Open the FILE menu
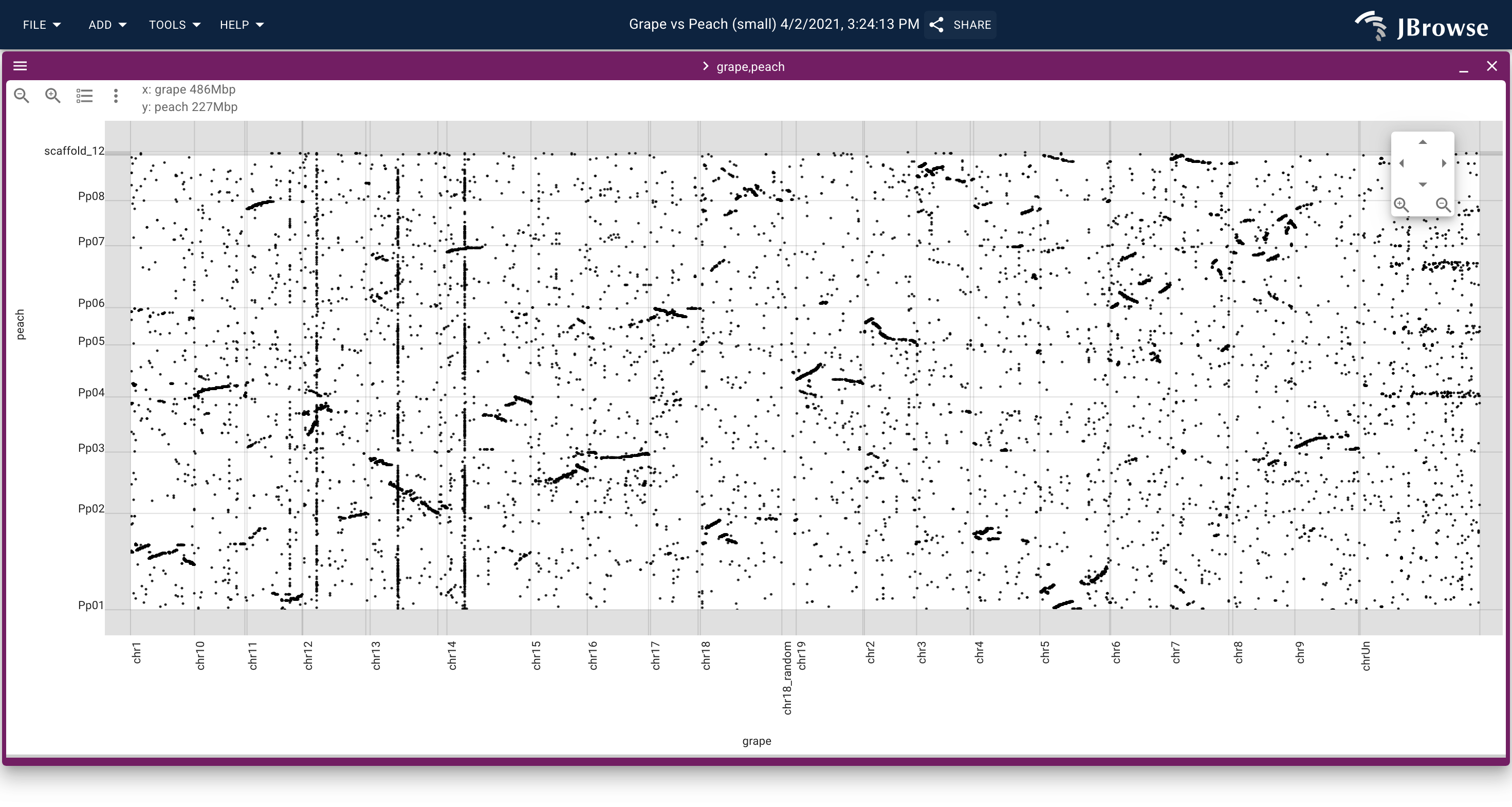Viewport: 1512px width, 807px height. point(42,25)
